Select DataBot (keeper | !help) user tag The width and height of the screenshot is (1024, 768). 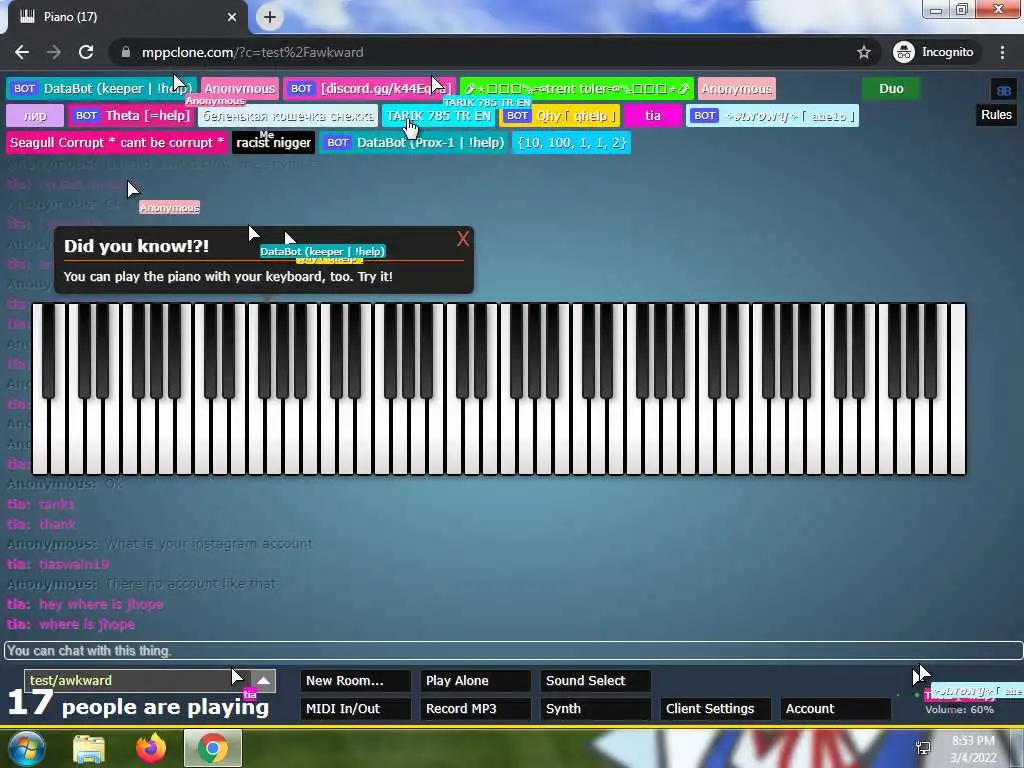[x=101, y=89]
